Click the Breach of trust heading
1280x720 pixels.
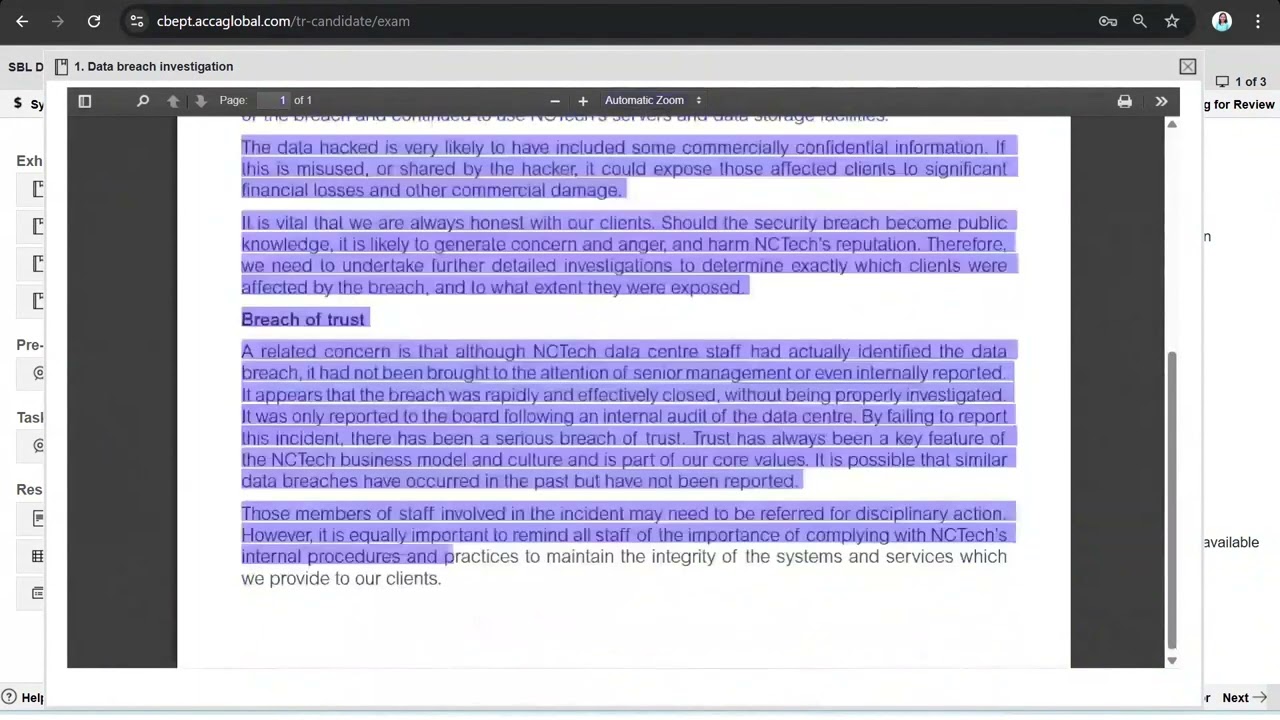[x=303, y=319]
